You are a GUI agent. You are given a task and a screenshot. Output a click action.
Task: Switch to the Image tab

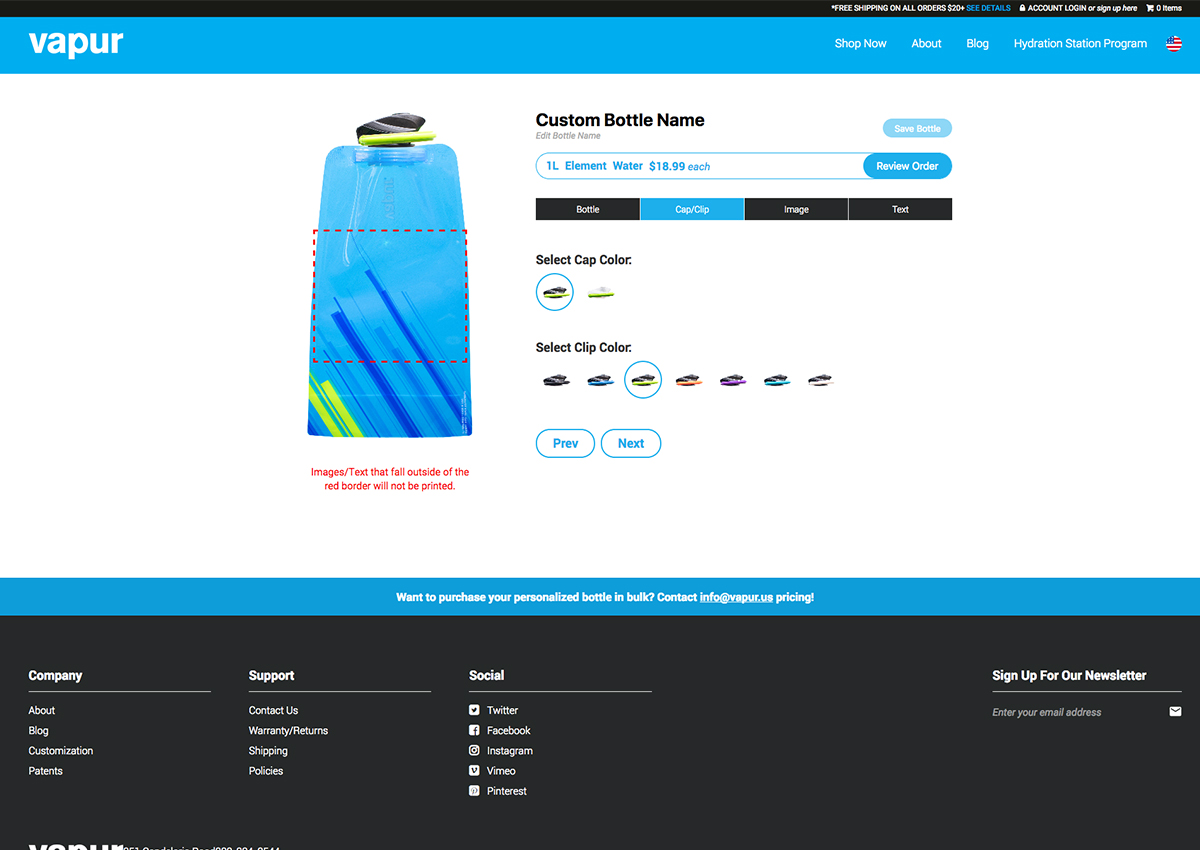[x=796, y=209]
